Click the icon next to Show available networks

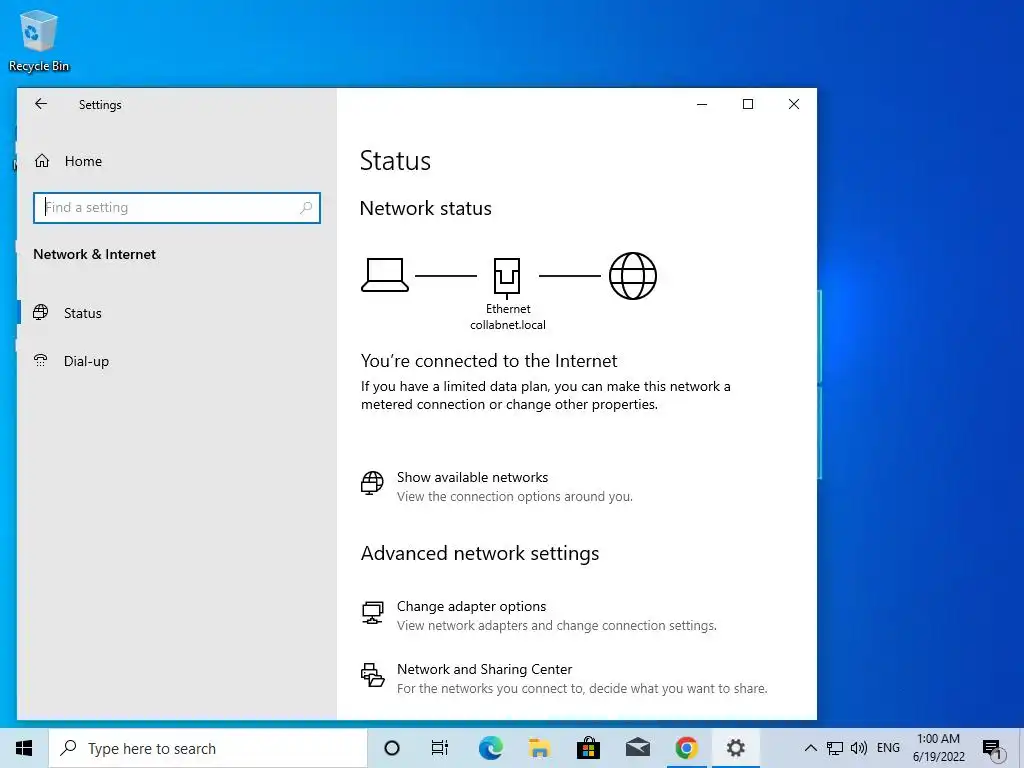click(372, 483)
